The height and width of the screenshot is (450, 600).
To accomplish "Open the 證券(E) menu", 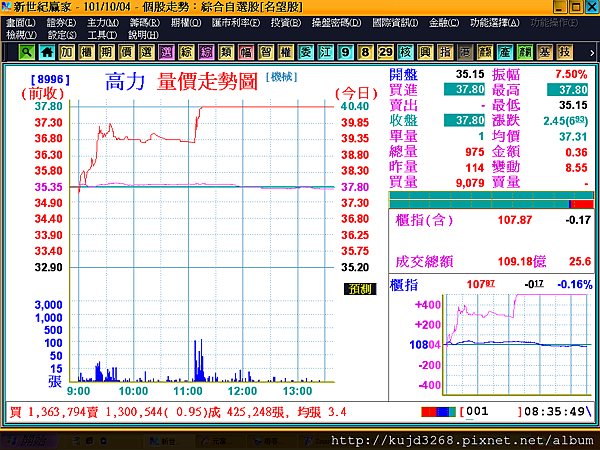I will 61,23.
